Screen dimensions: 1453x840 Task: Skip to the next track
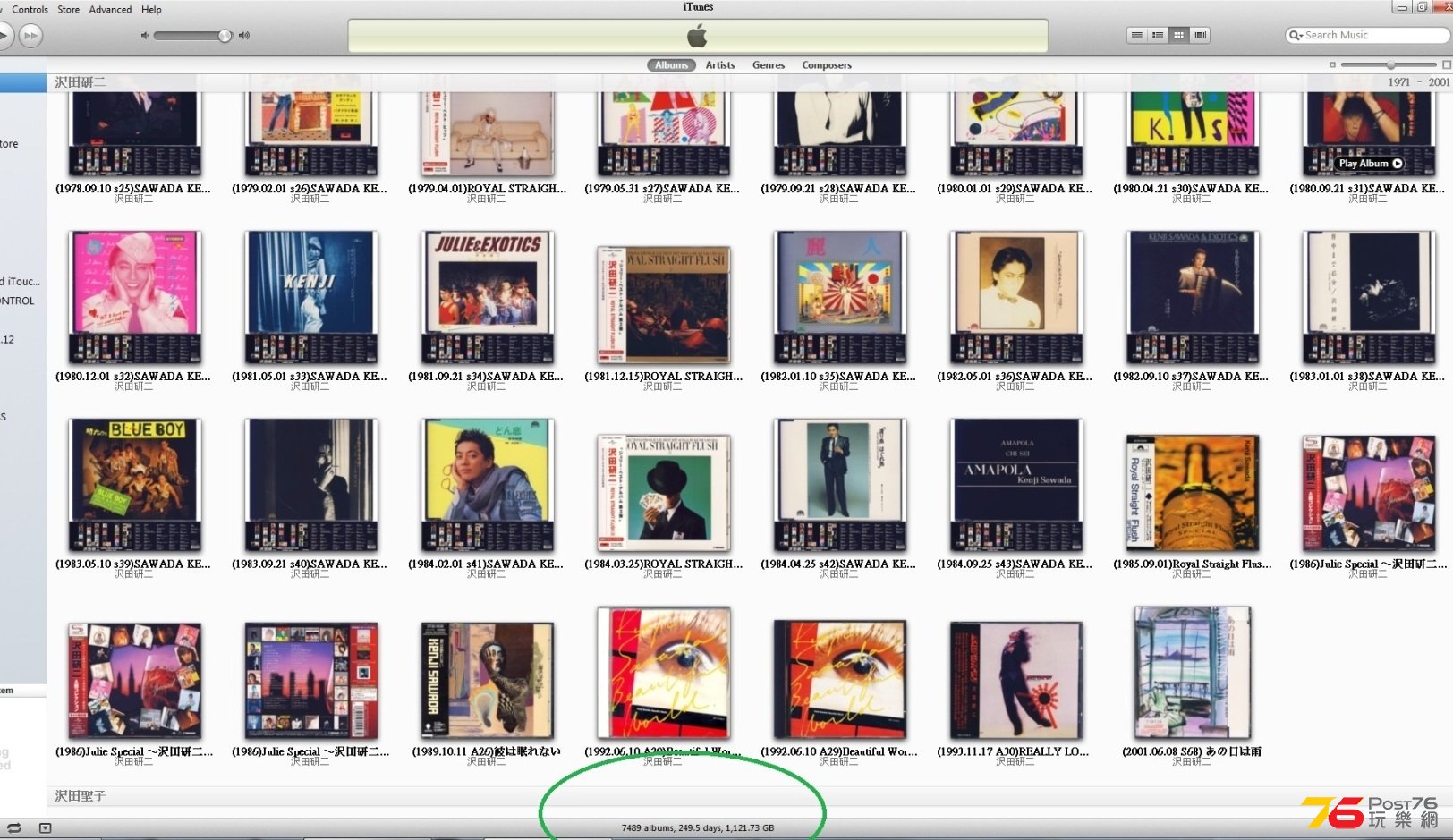tap(30, 36)
